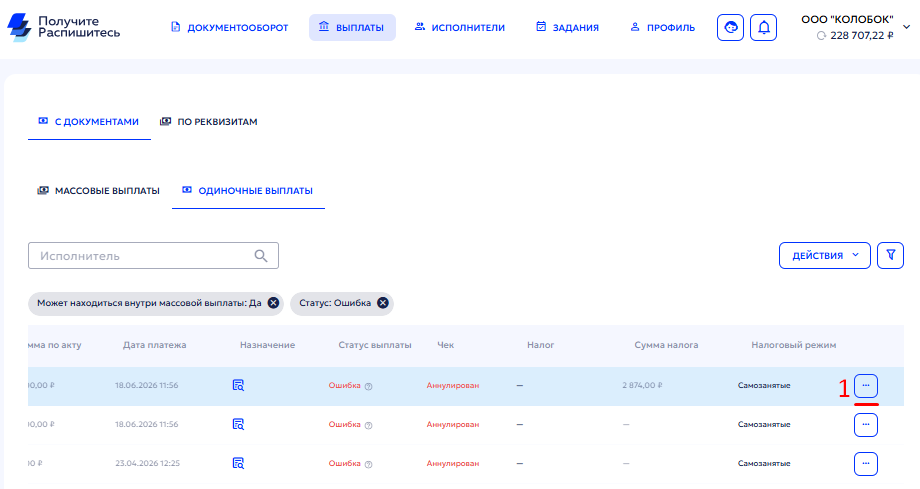Click the Налоговый режим column header
Viewport: 920px width, 489px height.
793,345
